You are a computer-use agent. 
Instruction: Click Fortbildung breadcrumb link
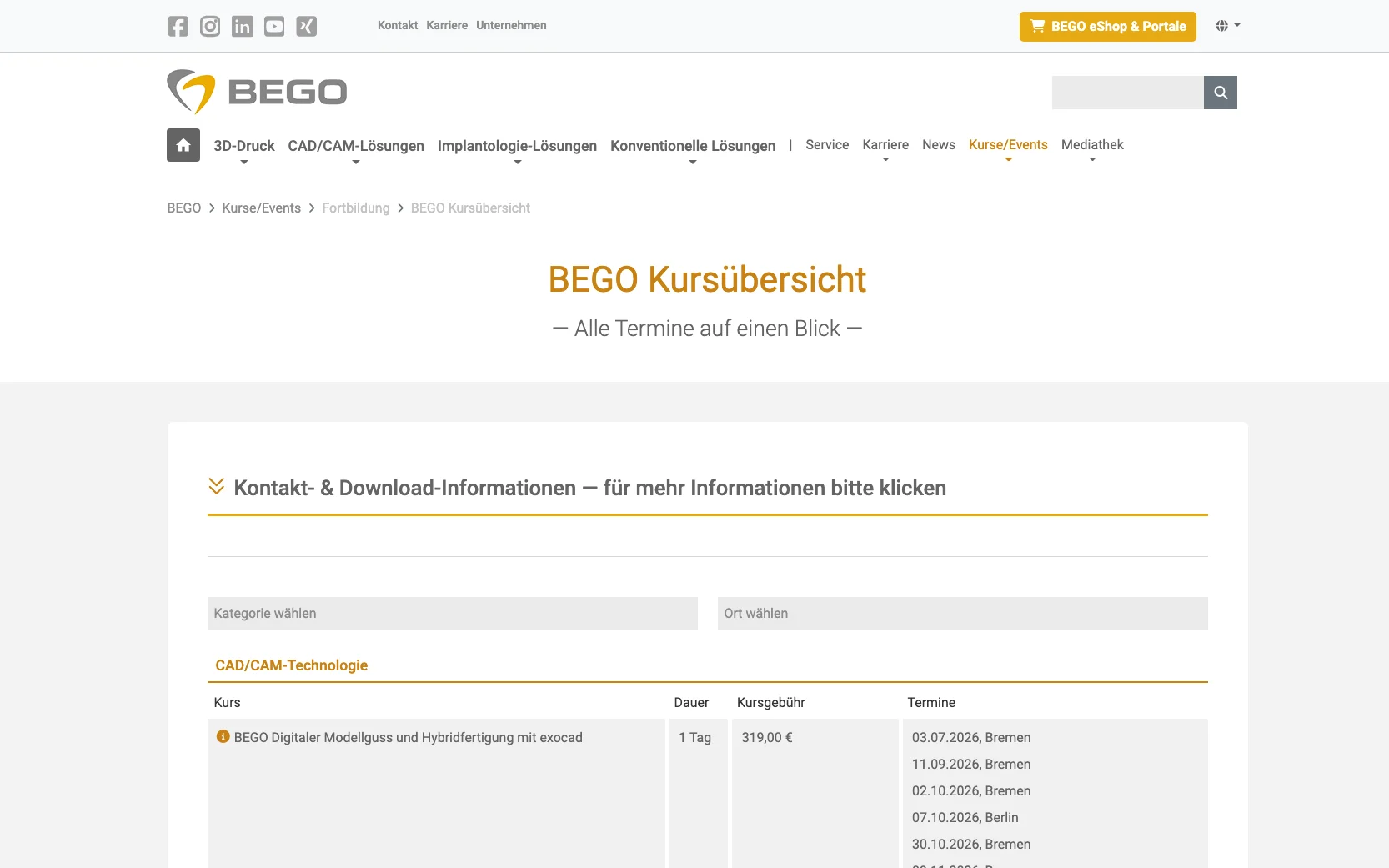click(356, 208)
